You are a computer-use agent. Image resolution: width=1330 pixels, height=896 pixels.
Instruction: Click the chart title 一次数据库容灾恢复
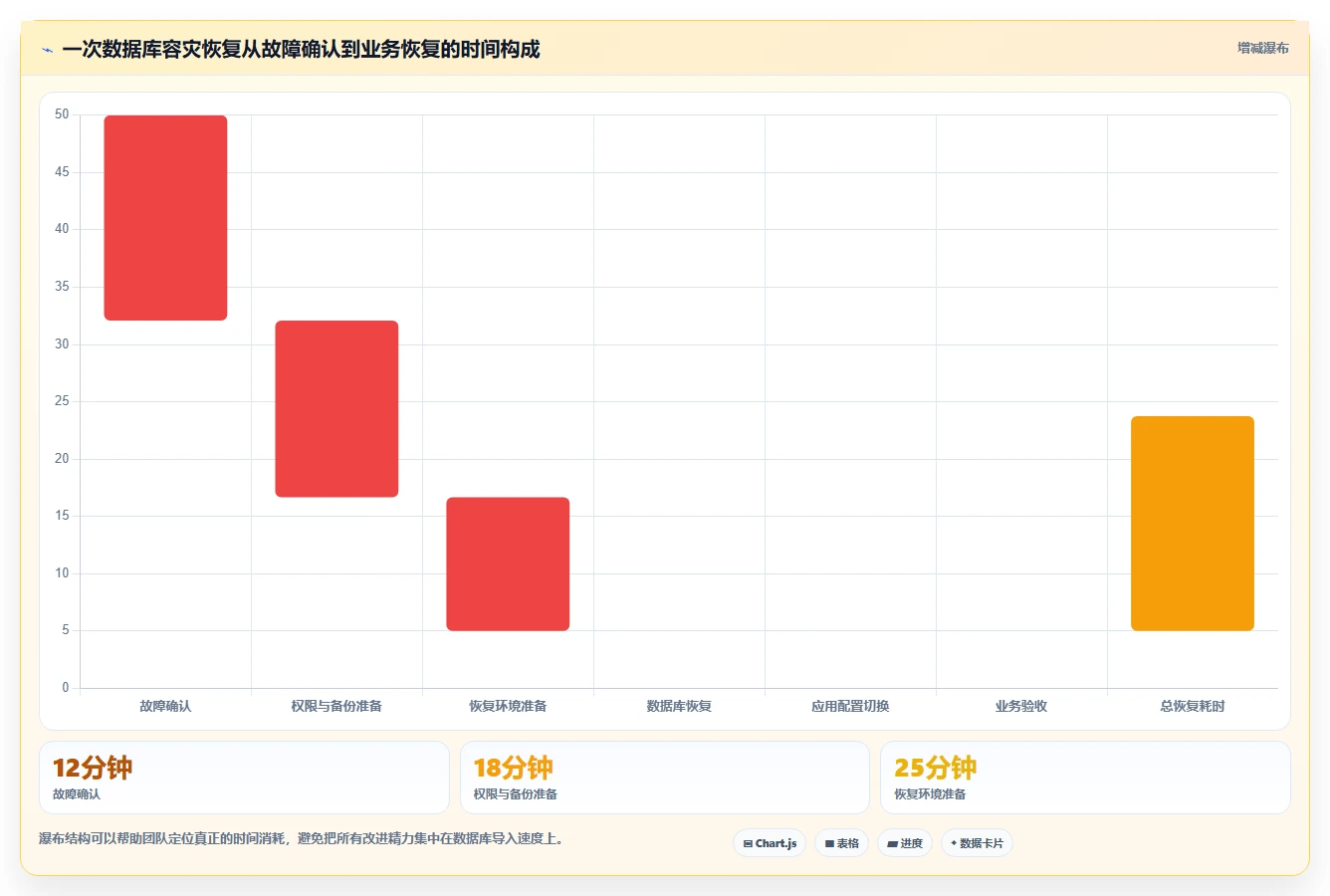[301, 49]
